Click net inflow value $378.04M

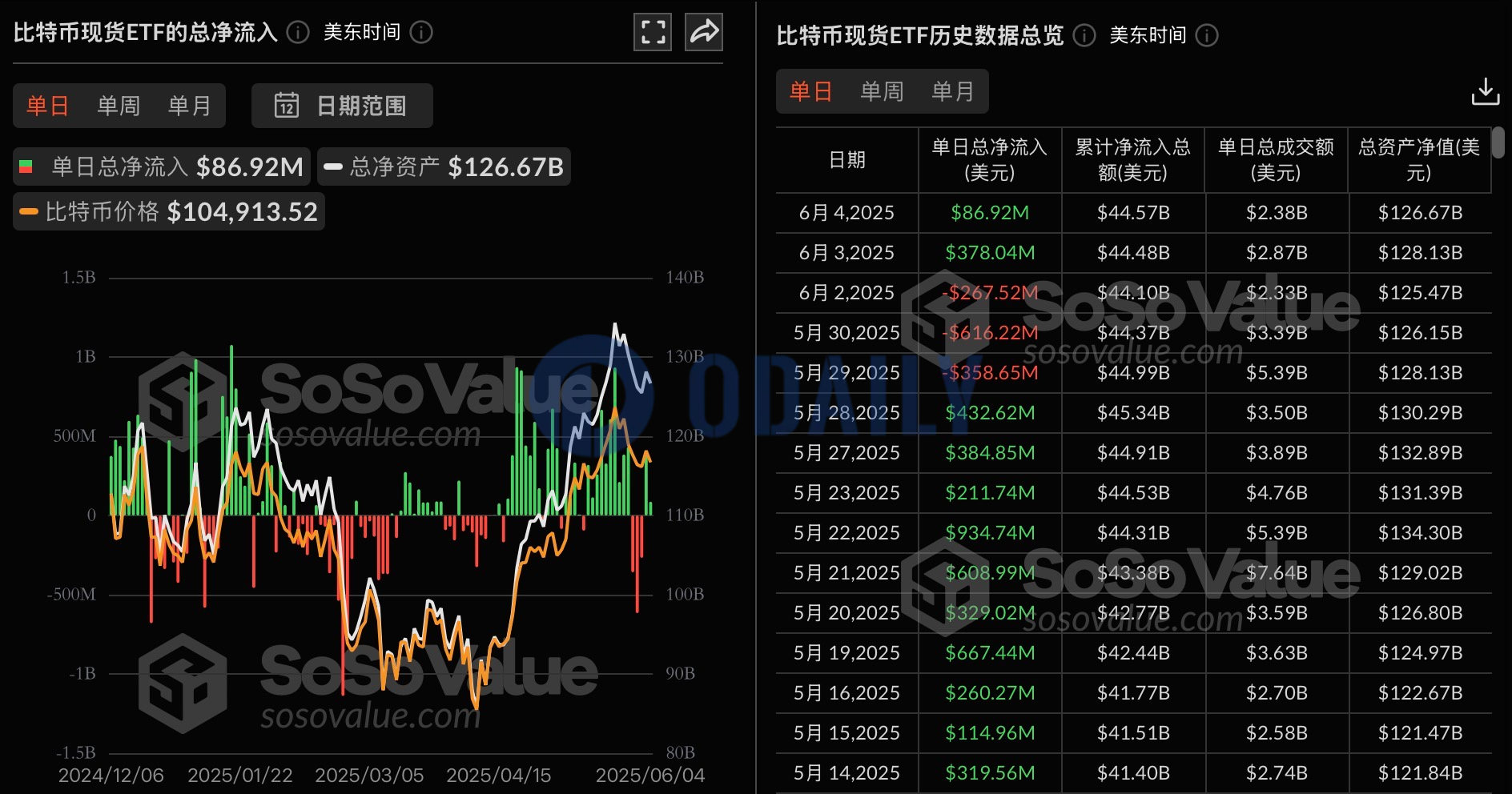(x=990, y=253)
